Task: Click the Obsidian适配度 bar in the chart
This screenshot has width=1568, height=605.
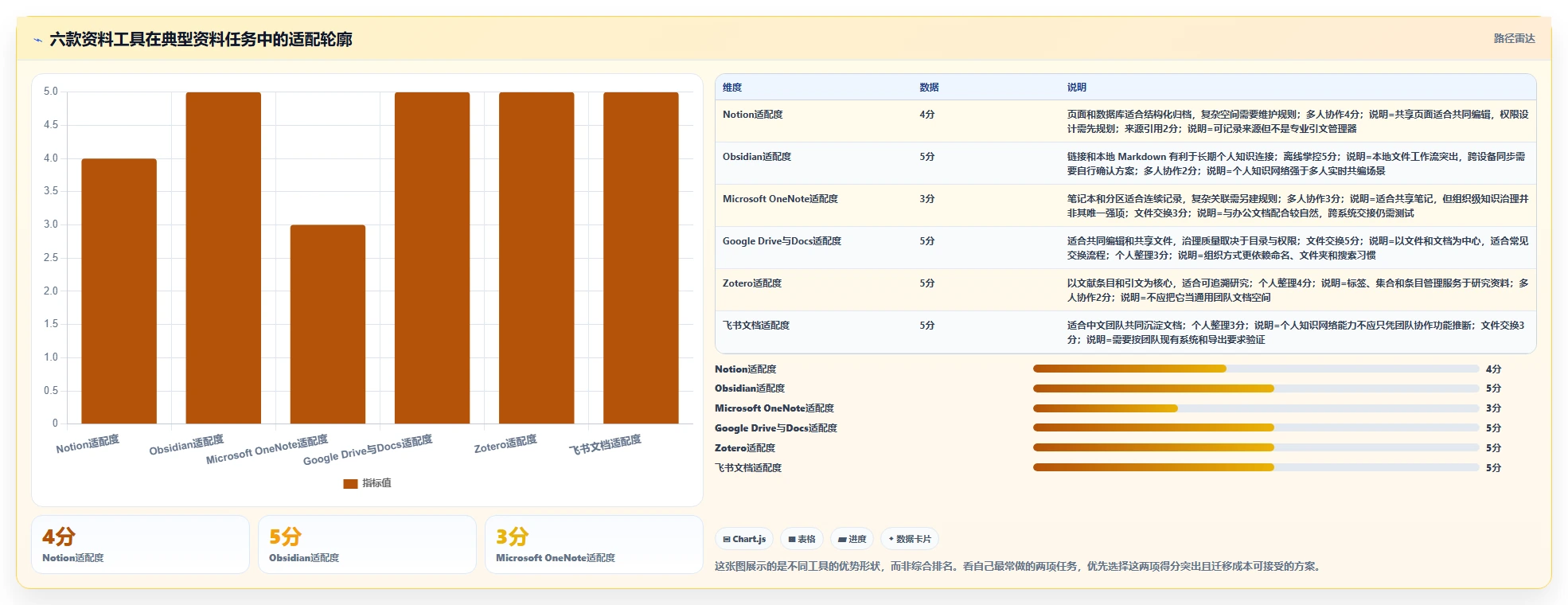Action: coord(223,258)
